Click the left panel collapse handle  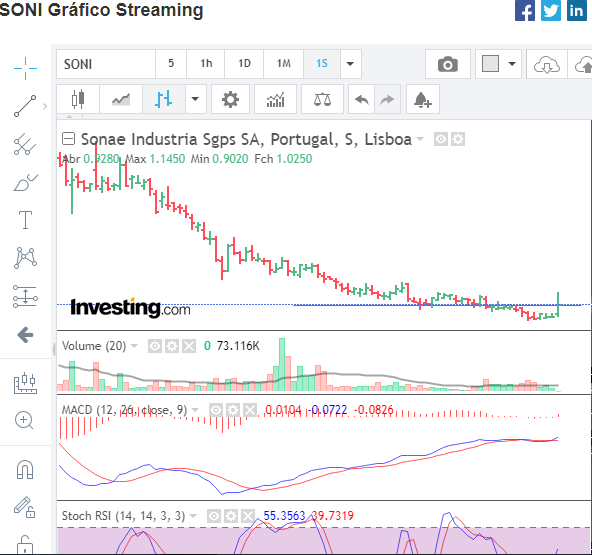54,349
